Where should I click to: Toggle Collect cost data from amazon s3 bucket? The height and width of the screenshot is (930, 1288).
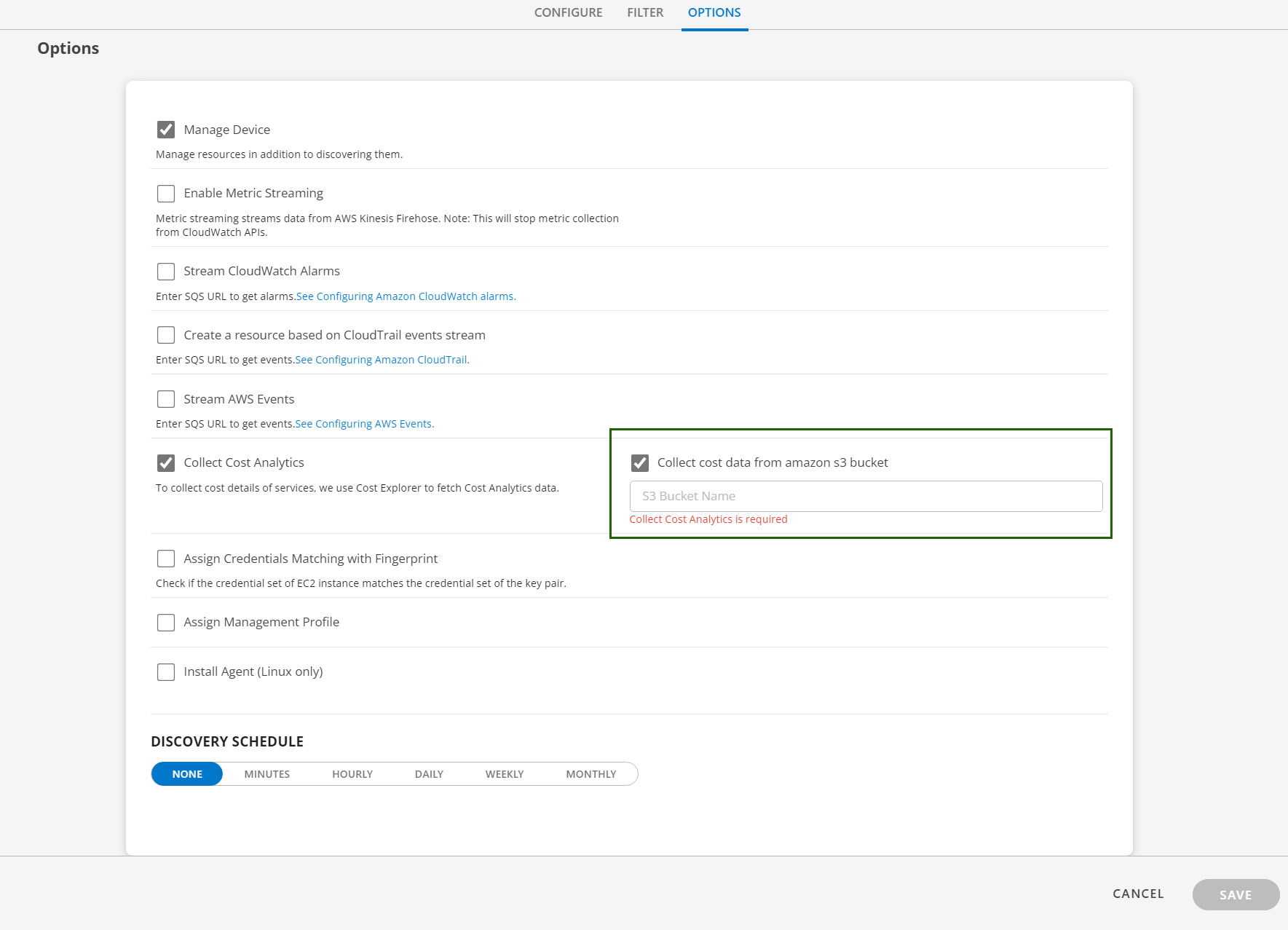click(640, 462)
